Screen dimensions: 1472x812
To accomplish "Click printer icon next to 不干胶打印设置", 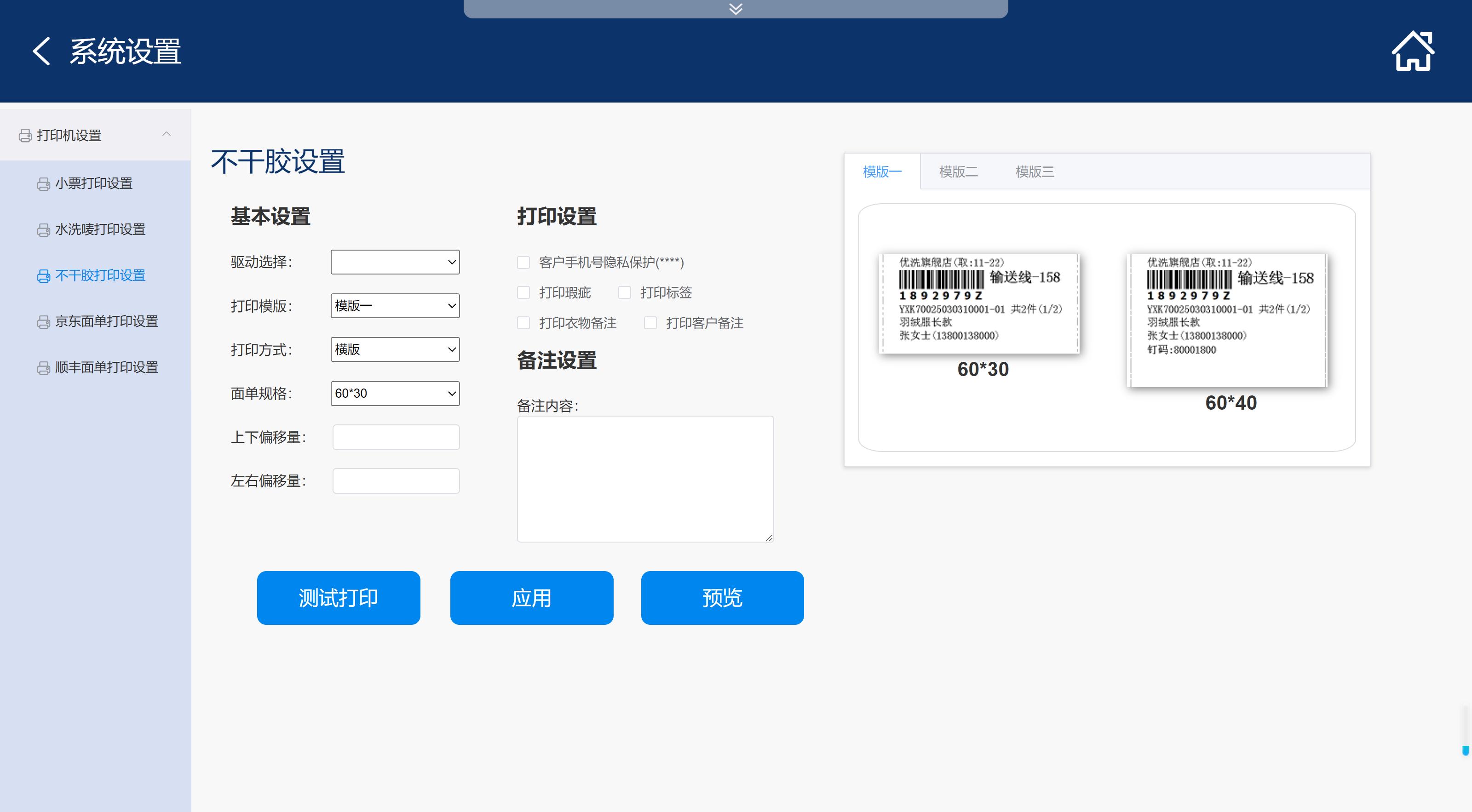I will (43, 276).
